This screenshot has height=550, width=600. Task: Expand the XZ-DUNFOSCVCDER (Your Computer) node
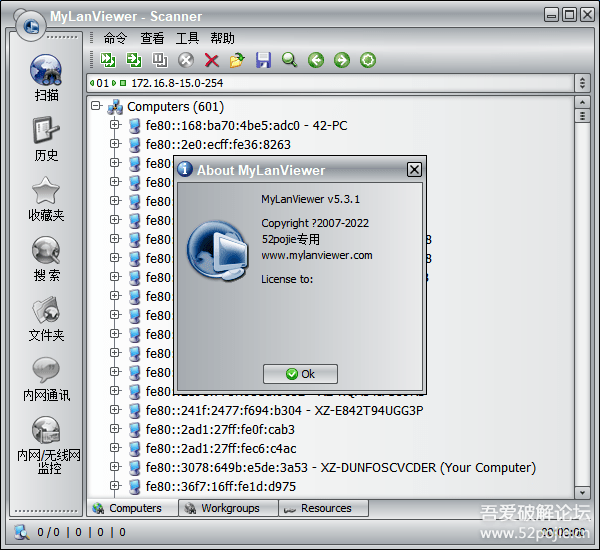[114, 467]
